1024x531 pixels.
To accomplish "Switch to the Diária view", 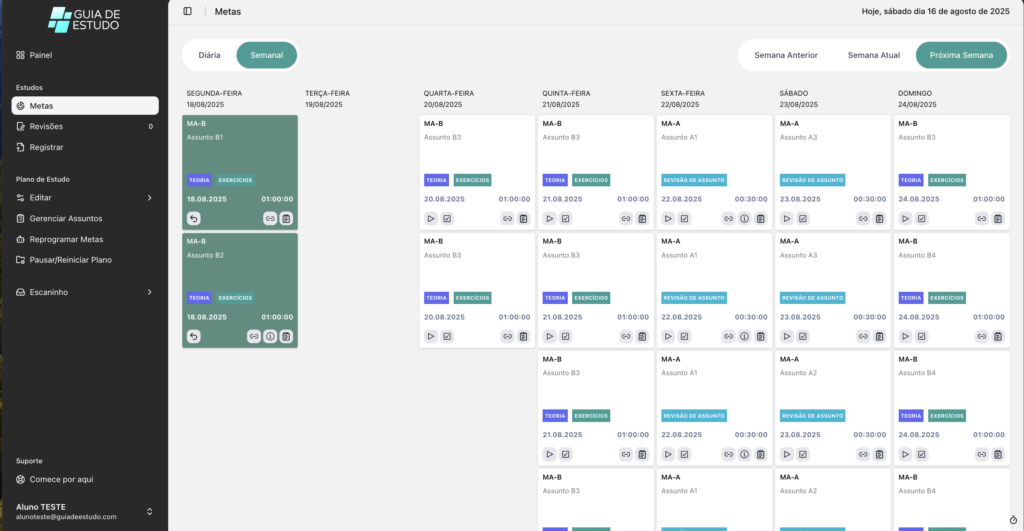I will coord(210,55).
